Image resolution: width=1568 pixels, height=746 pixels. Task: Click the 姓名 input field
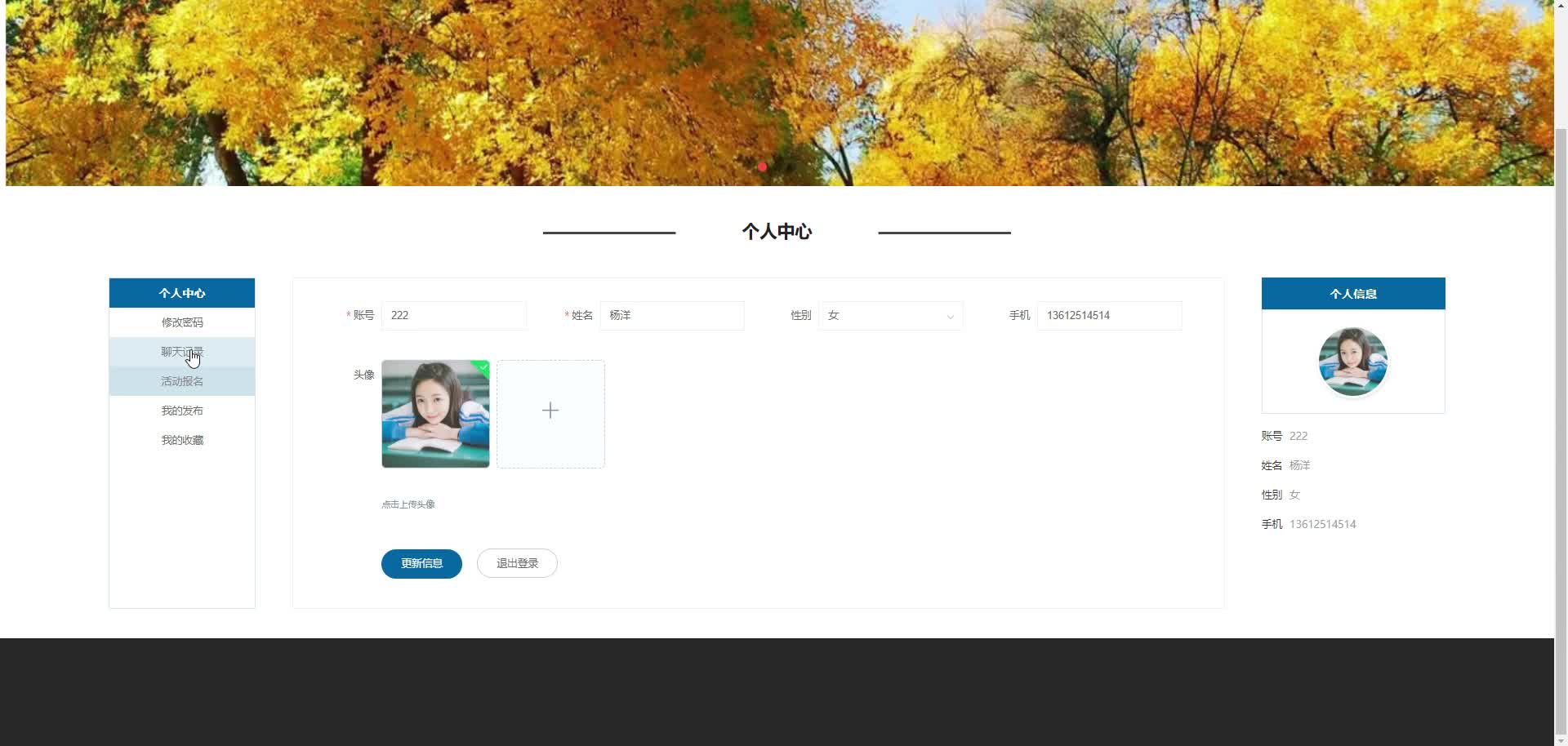tap(672, 316)
